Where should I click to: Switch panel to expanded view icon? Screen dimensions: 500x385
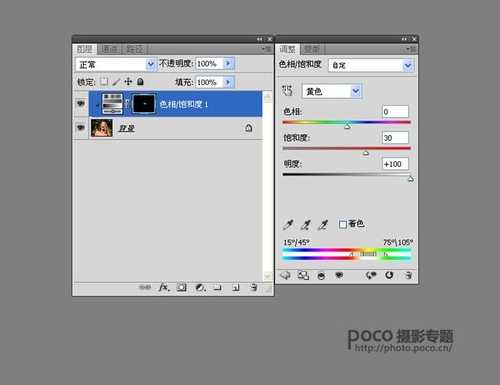pyautogui.click(x=303, y=275)
